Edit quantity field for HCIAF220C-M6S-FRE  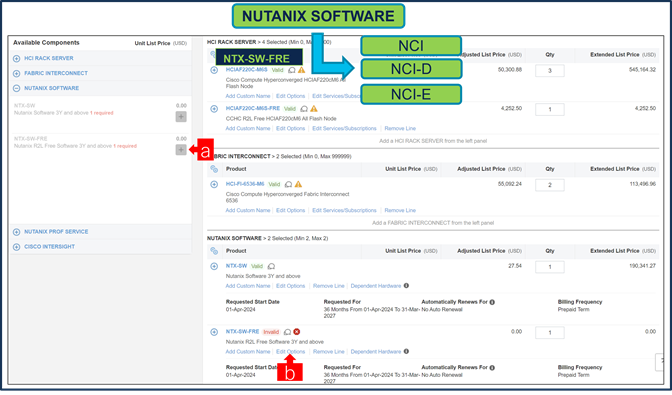[549, 110]
